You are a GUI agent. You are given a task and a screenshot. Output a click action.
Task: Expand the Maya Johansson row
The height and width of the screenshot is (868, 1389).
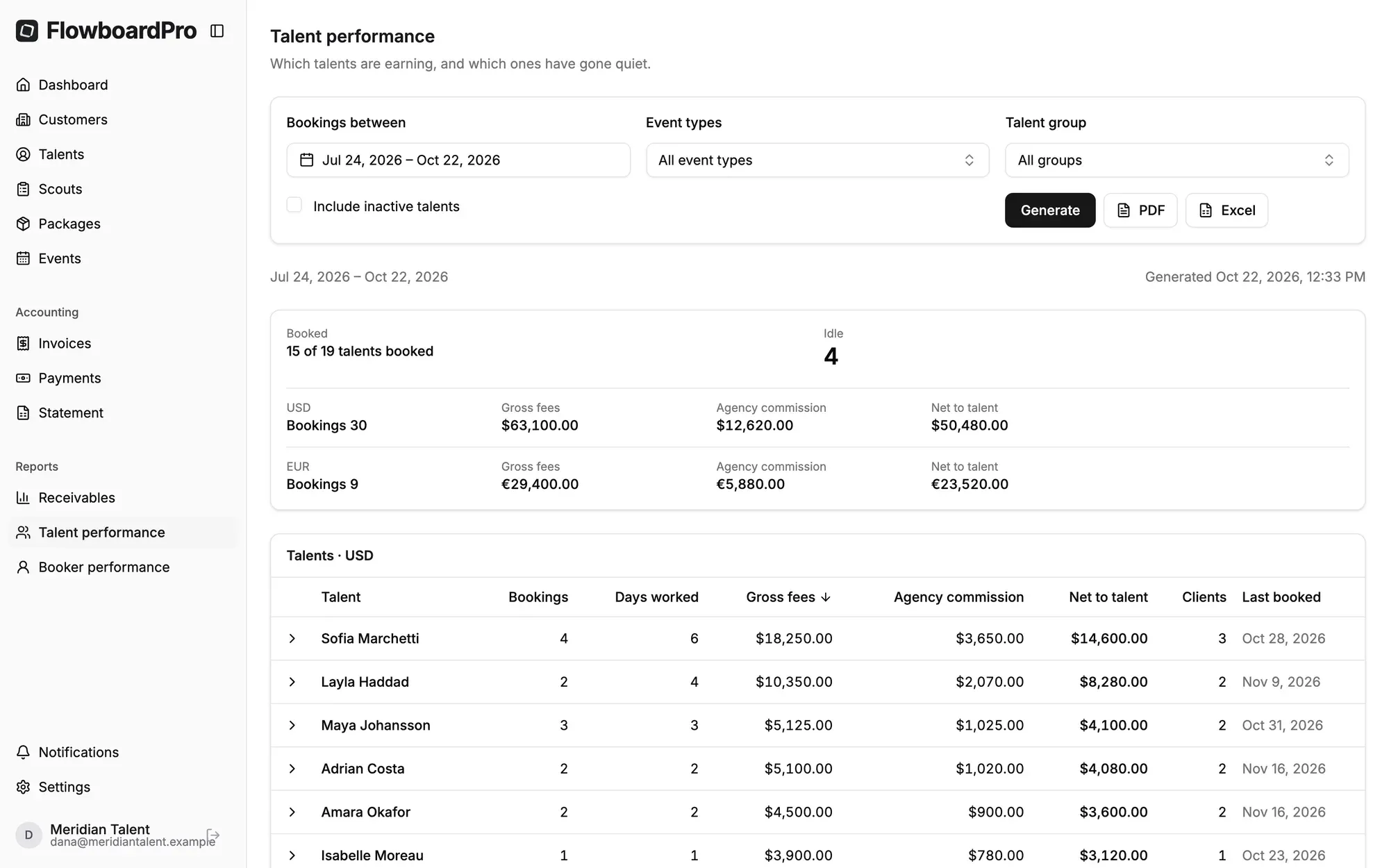[x=292, y=725]
